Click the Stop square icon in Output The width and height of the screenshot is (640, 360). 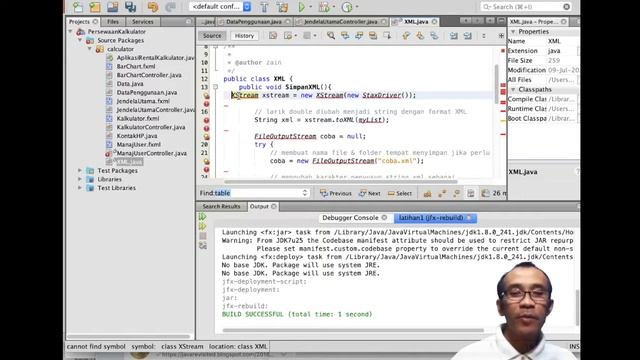pyautogui.click(x=202, y=236)
